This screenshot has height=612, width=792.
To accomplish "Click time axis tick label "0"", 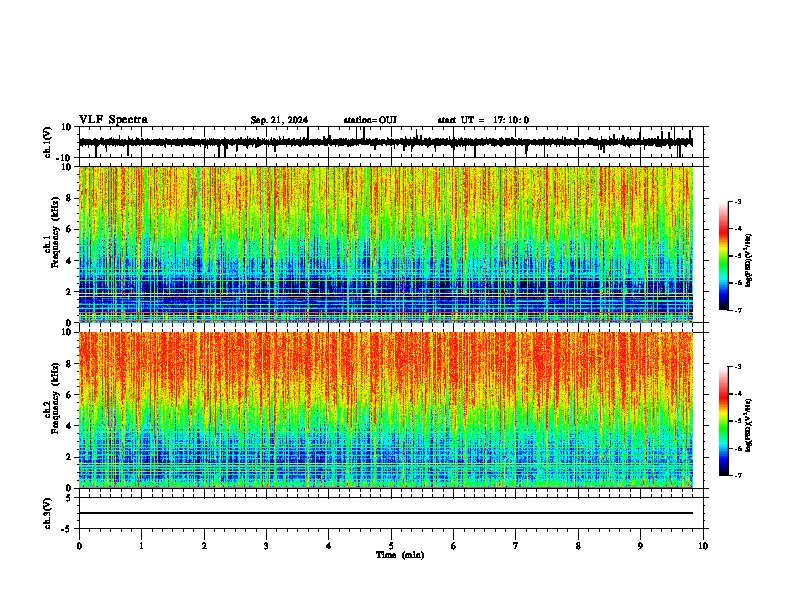I will pos(79,546).
